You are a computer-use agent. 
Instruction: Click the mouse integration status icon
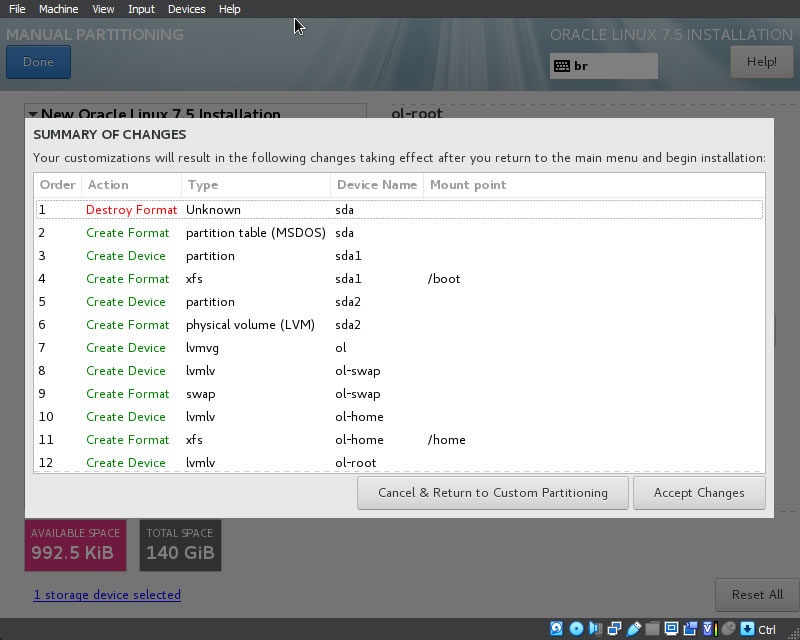729,628
